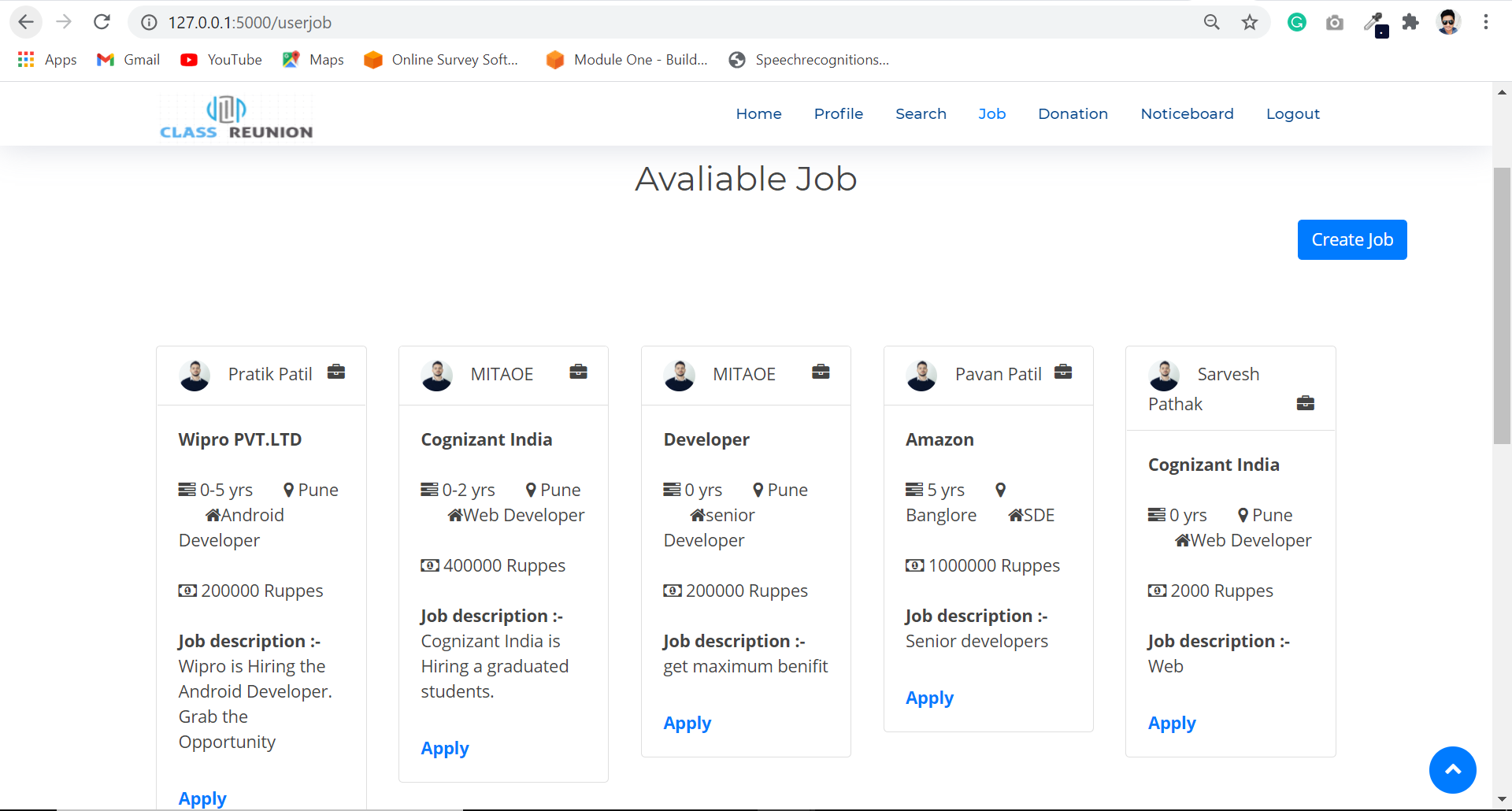This screenshot has width=1512, height=811.
Task: Apply to the Wipro PVT.LTD job
Action: coord(202,798)
